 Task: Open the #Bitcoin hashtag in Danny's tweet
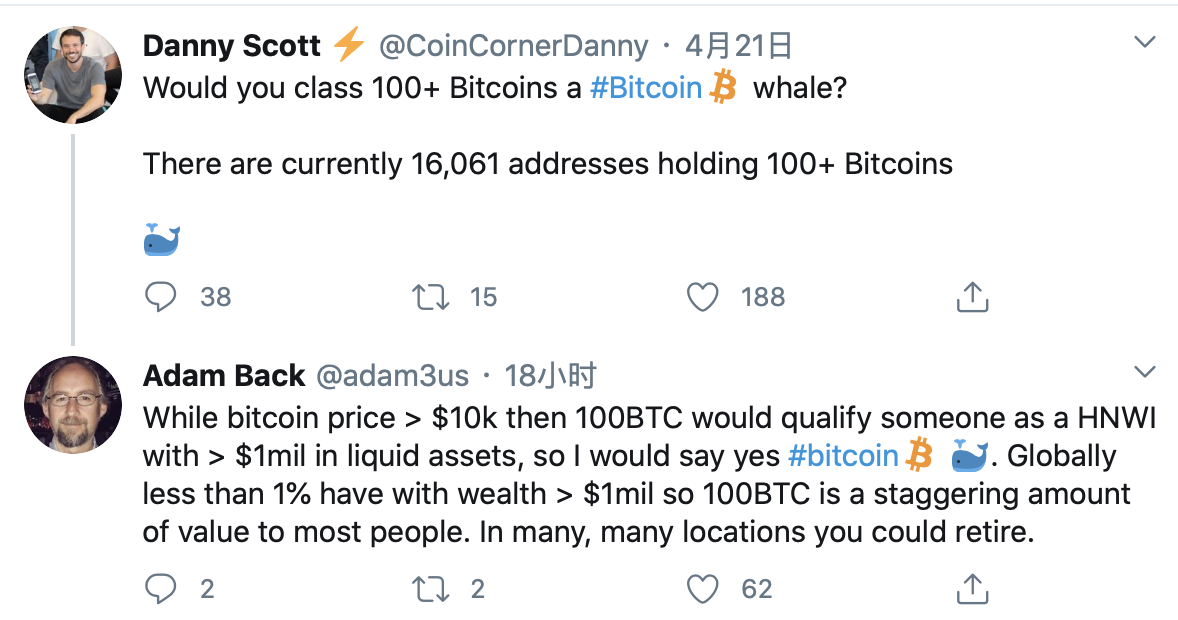645,88
